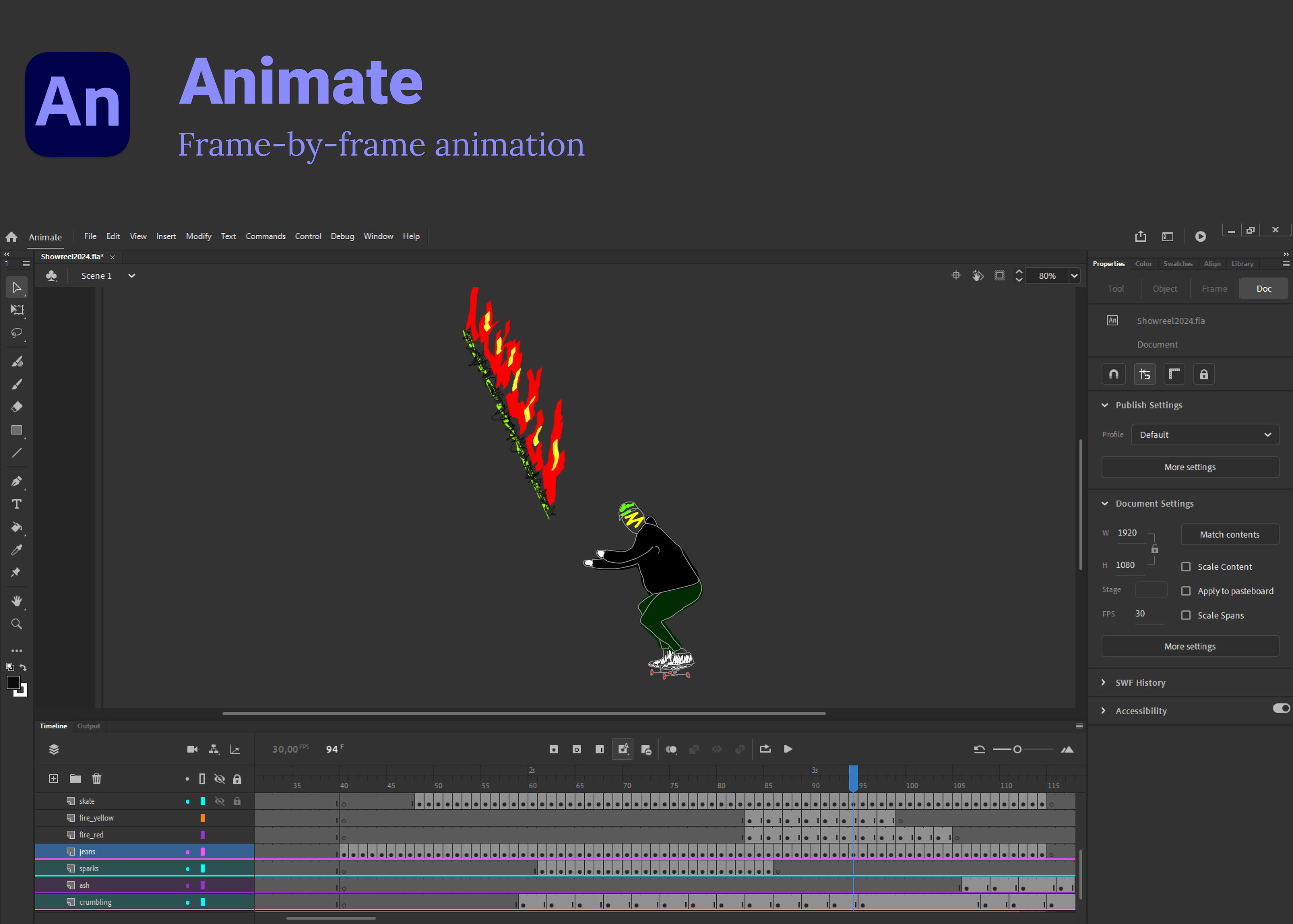Select the Paint Bucket tool
Screen dimensions: 1293x924
click(x=17, y=527)
